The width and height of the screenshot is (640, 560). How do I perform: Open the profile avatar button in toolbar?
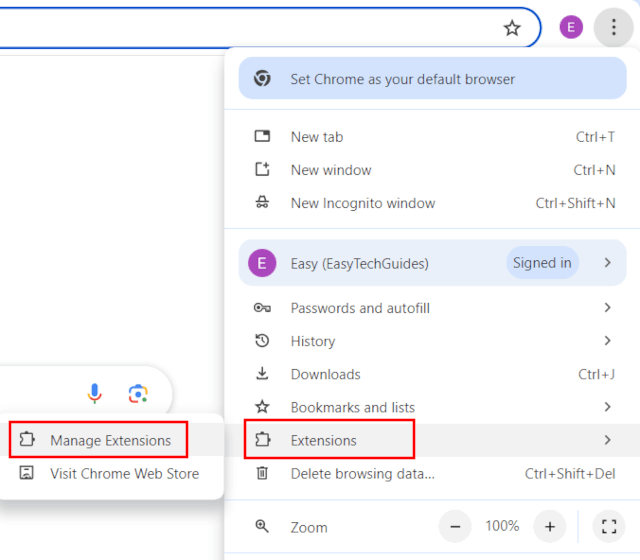click(571, 28)
